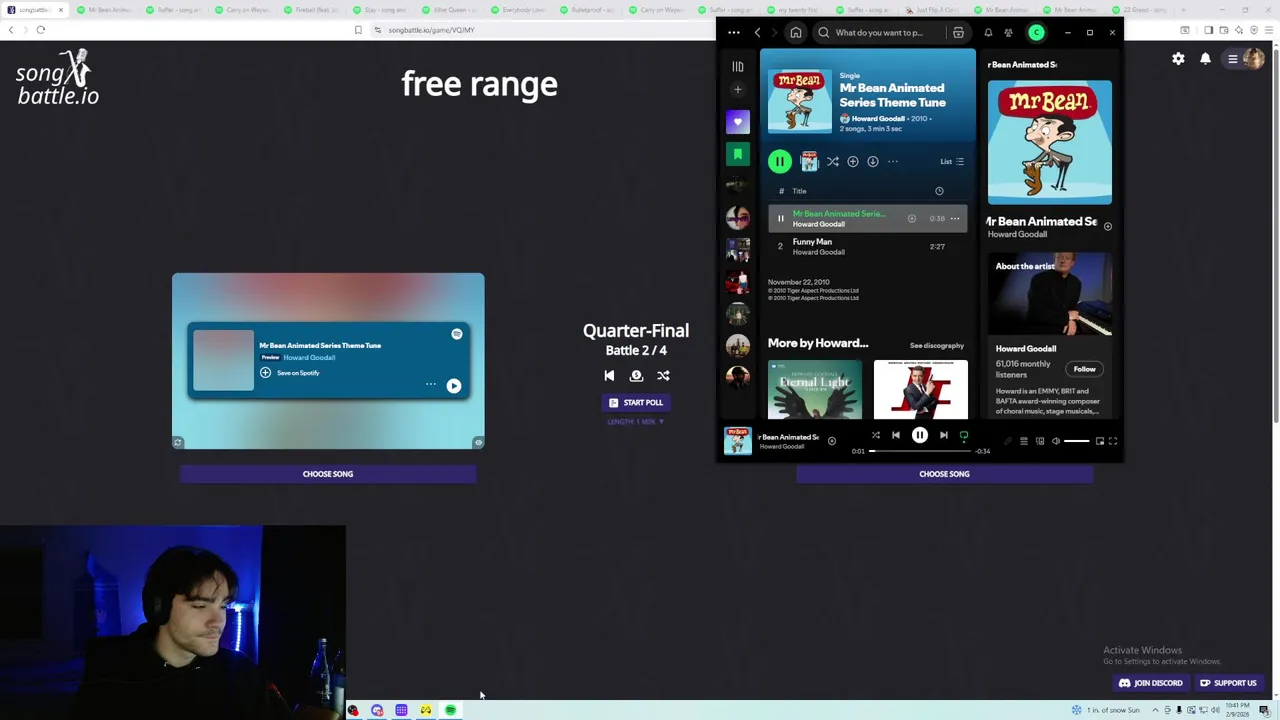This screenshot has width=1280, height=720.
Task: Expand Your Library in the Spotify sidebar
Action: (x=738, y=67)
